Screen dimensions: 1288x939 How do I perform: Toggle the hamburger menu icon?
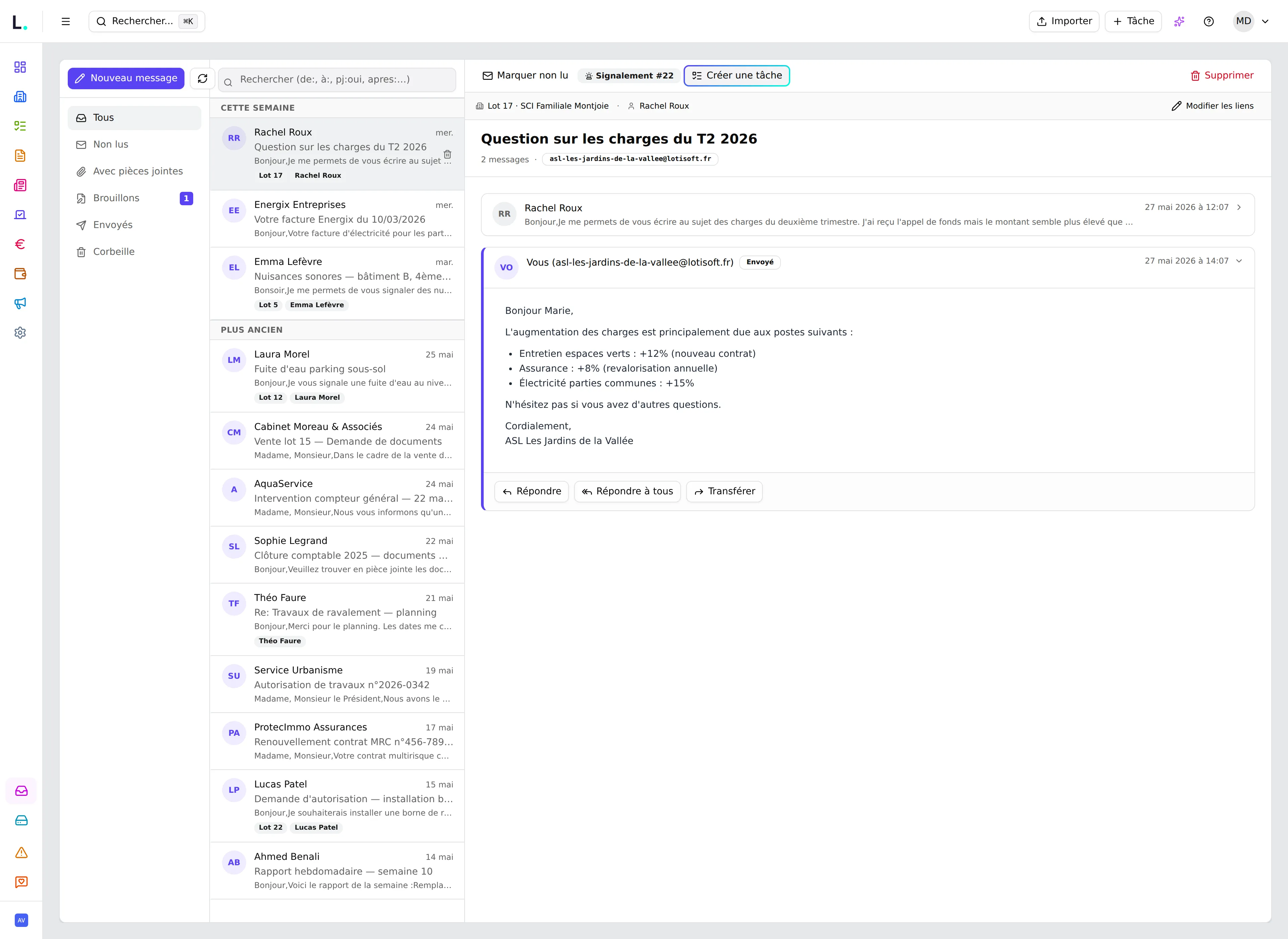click(x=66, y=21)
